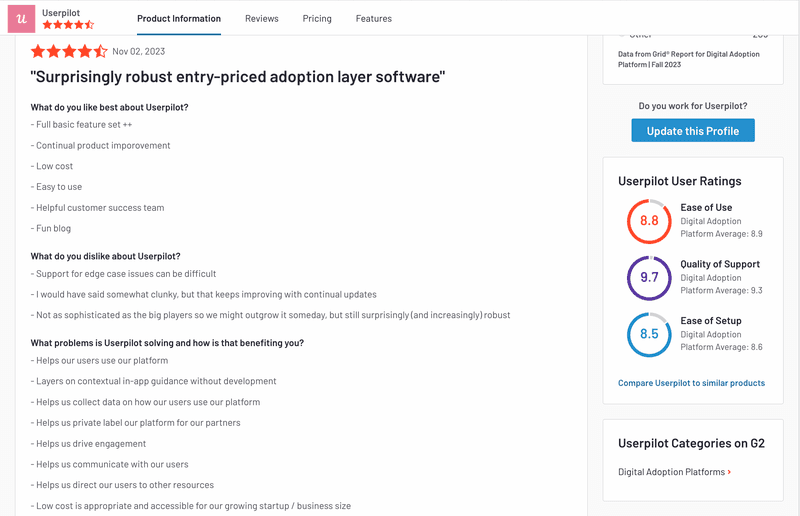Click the Userpilot User Ratings heading
Viewport: 800px width, 516px height.
tap(680, 182)
